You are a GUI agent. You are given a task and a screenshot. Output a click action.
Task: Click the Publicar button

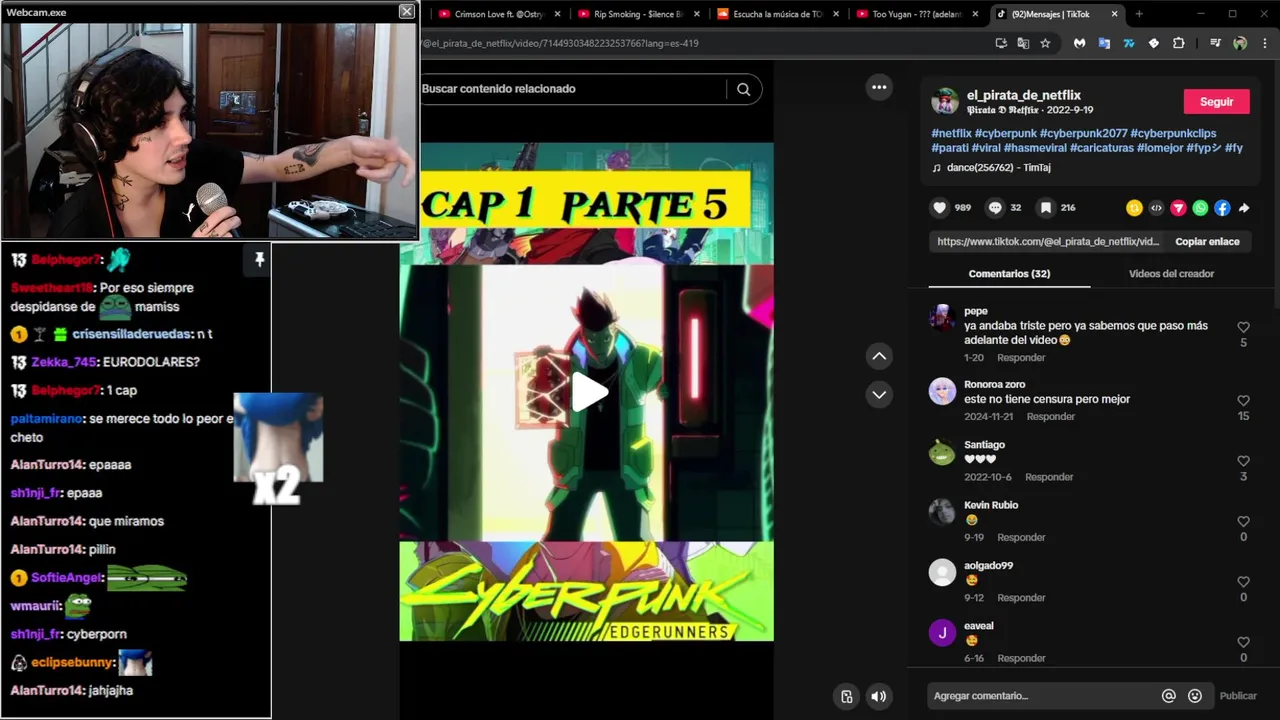[1238, 696]
